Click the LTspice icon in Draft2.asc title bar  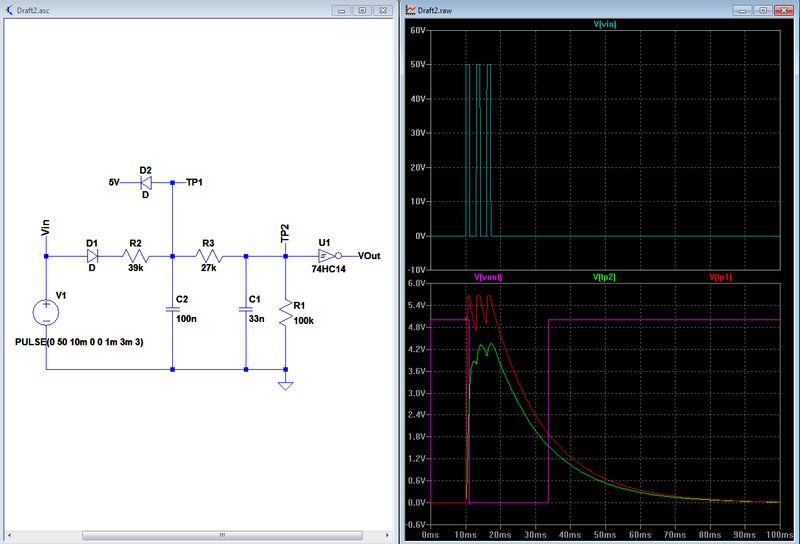click(x=9, y=10)
